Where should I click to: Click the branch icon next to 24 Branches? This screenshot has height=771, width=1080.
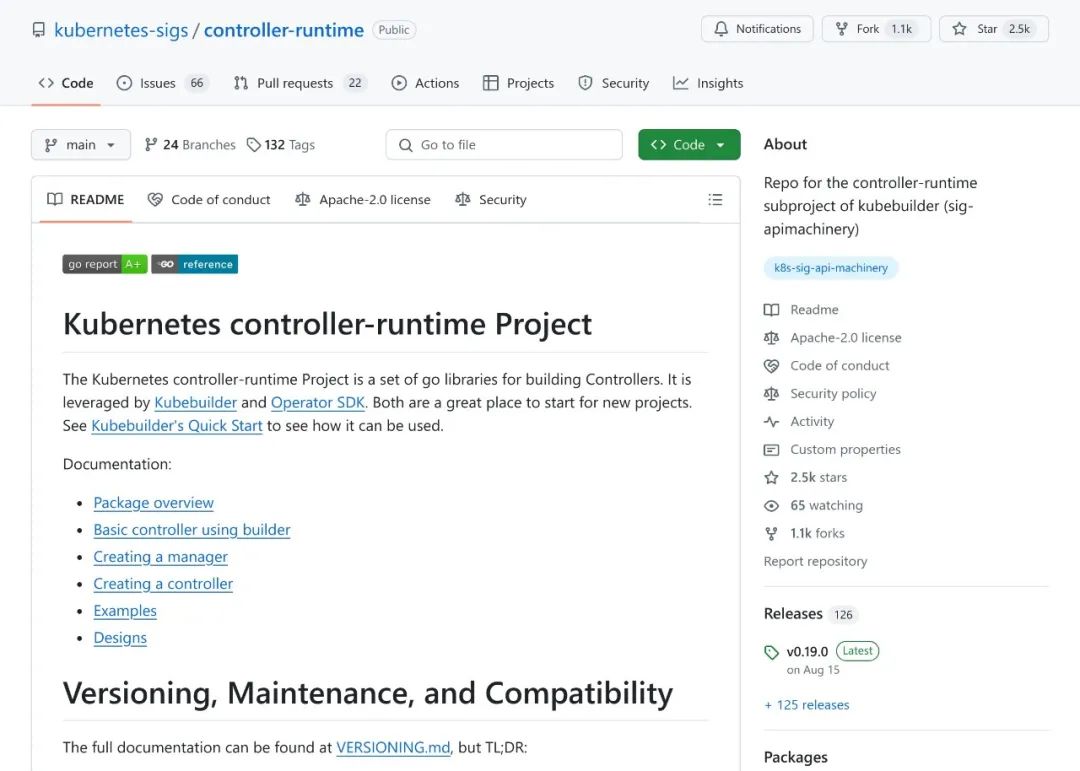point(150,145)
